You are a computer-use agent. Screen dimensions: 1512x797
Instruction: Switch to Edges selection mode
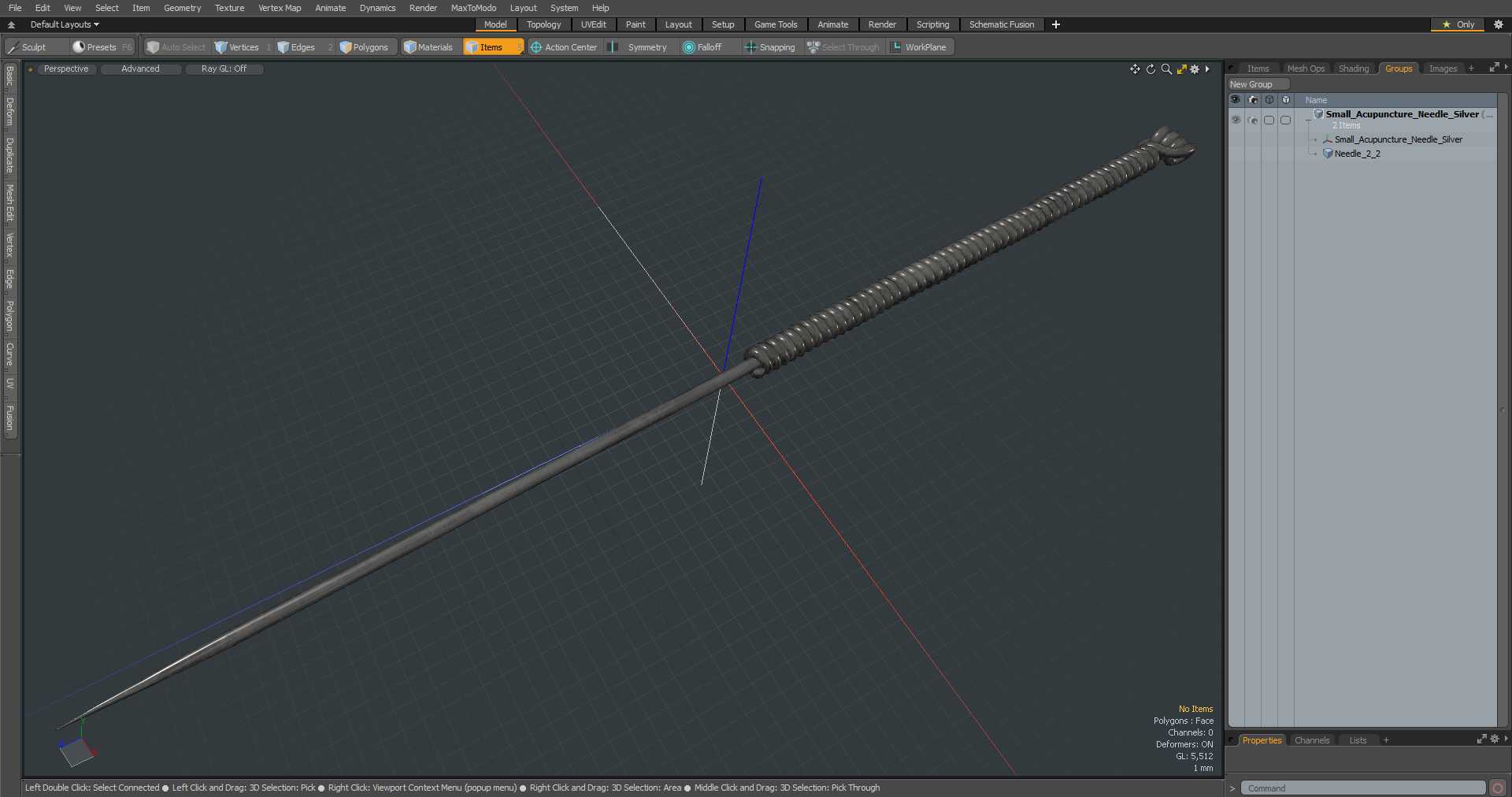303,47
